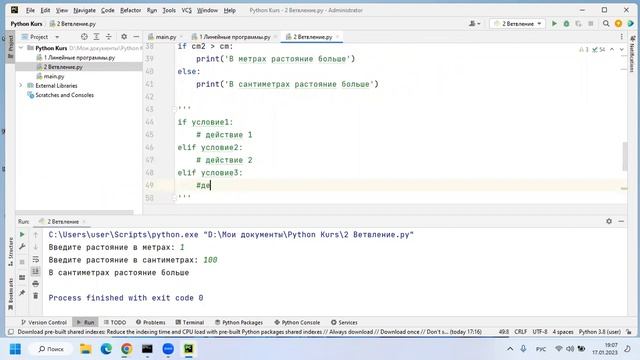
Task: Open the Python Console tool tab
Action: tap(297, 322)
